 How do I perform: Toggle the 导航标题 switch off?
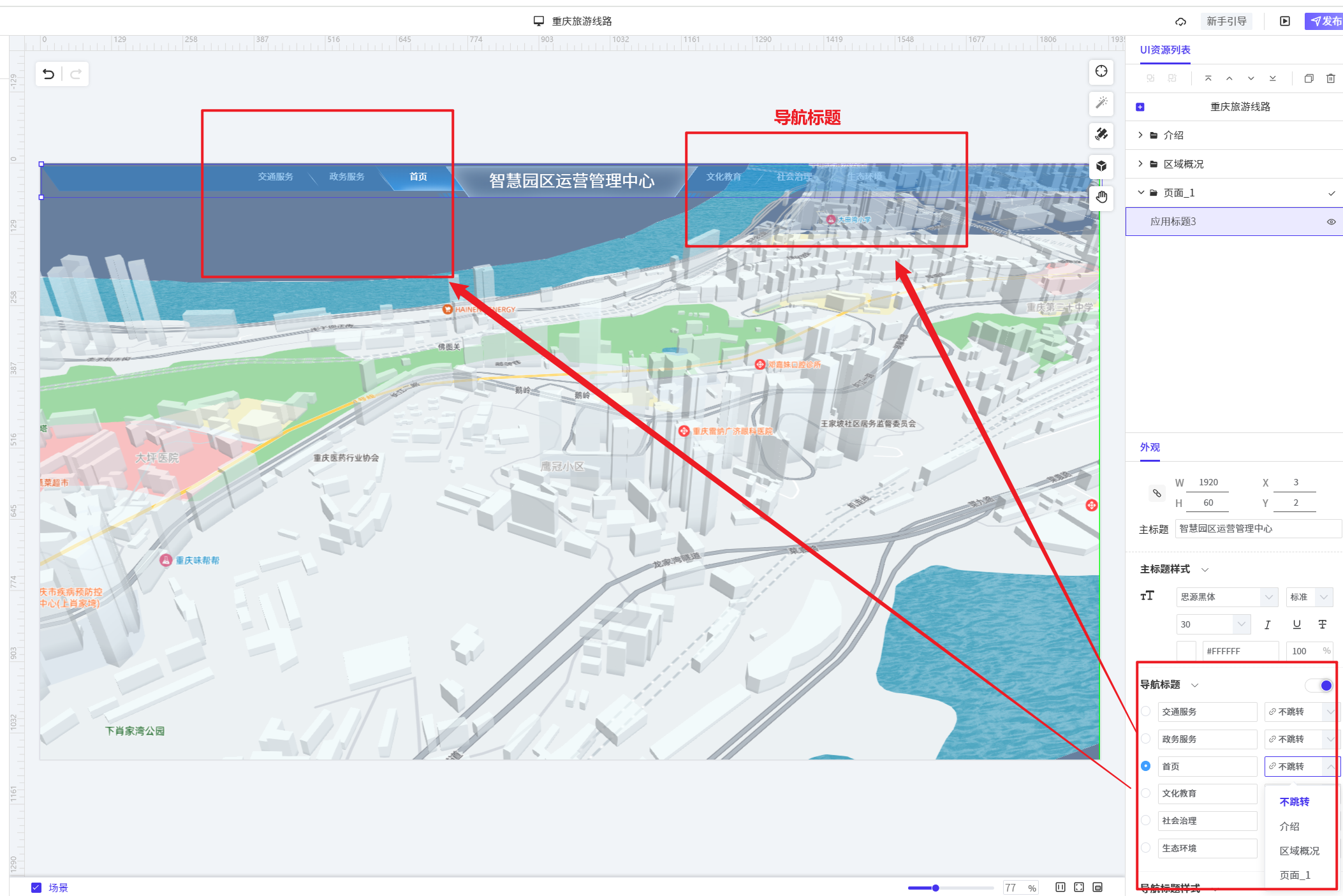pyautogui.click(x=1318, y=686)
